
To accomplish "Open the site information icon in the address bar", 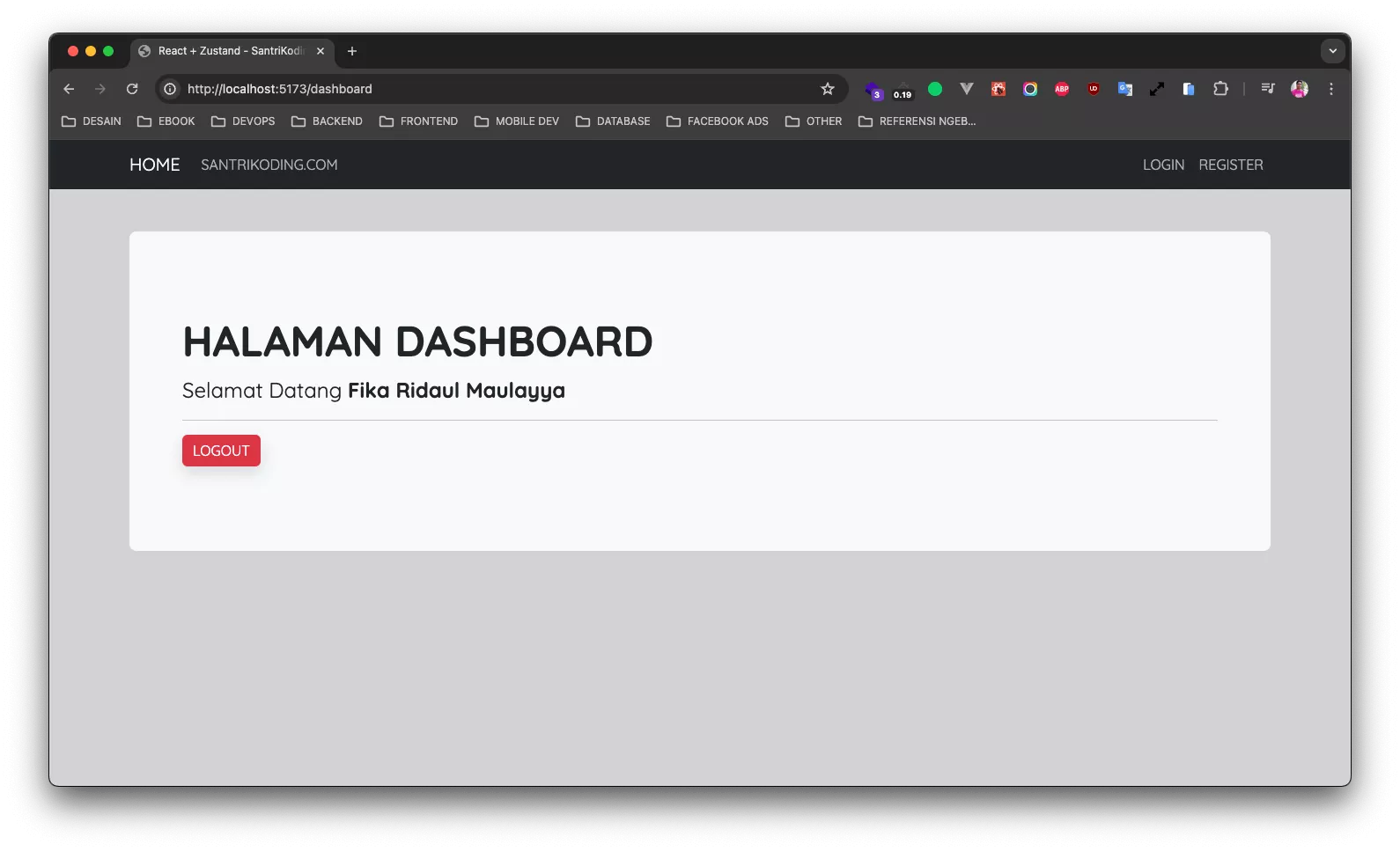I will click(170, 89).
